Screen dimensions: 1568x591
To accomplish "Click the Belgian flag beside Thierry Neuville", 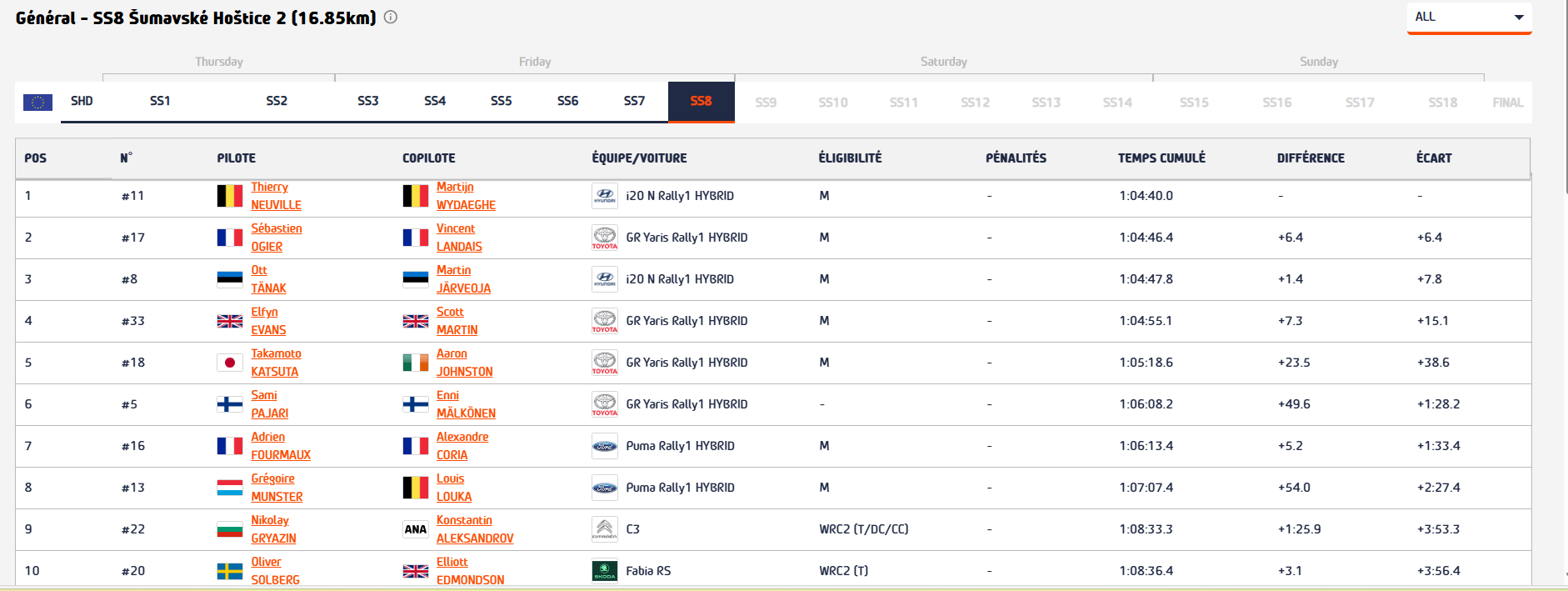I will point(230,196).
